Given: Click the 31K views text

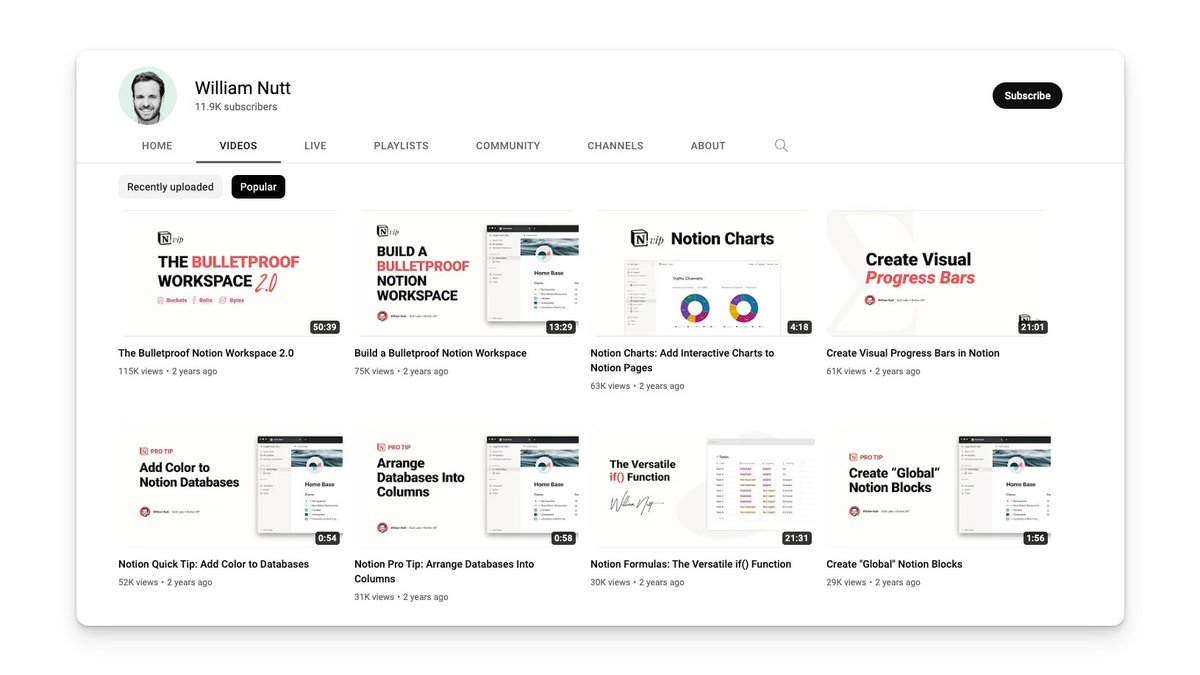Looking at the screenshot, I should click(374, 597).
